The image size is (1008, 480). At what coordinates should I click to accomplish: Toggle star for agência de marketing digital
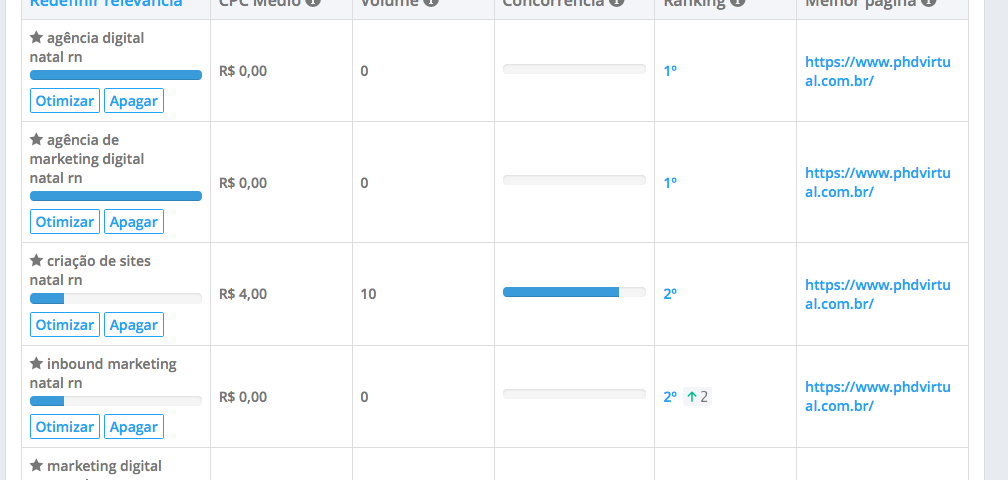point(36,139)
